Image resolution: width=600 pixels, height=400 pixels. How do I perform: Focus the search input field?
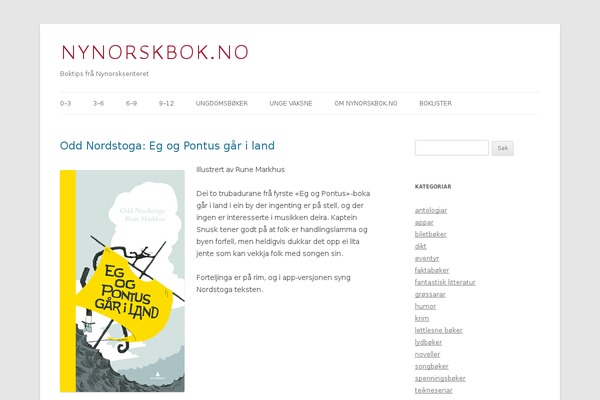click(x=452, y=148)
